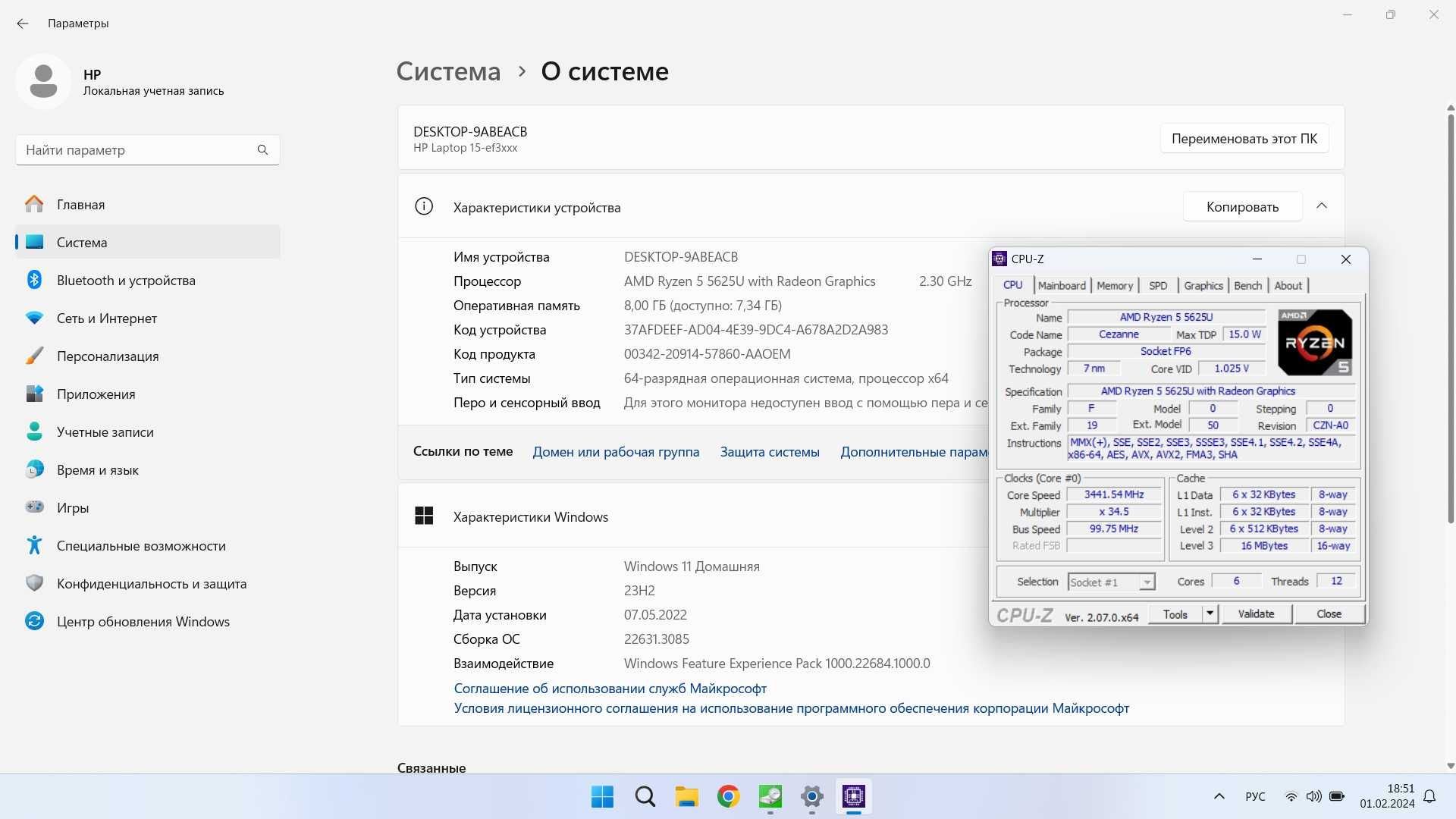This screenshot has width=1456, height=819.
Task: Switch to the About tab in CPU-Z
Action: pos(1288,285)
